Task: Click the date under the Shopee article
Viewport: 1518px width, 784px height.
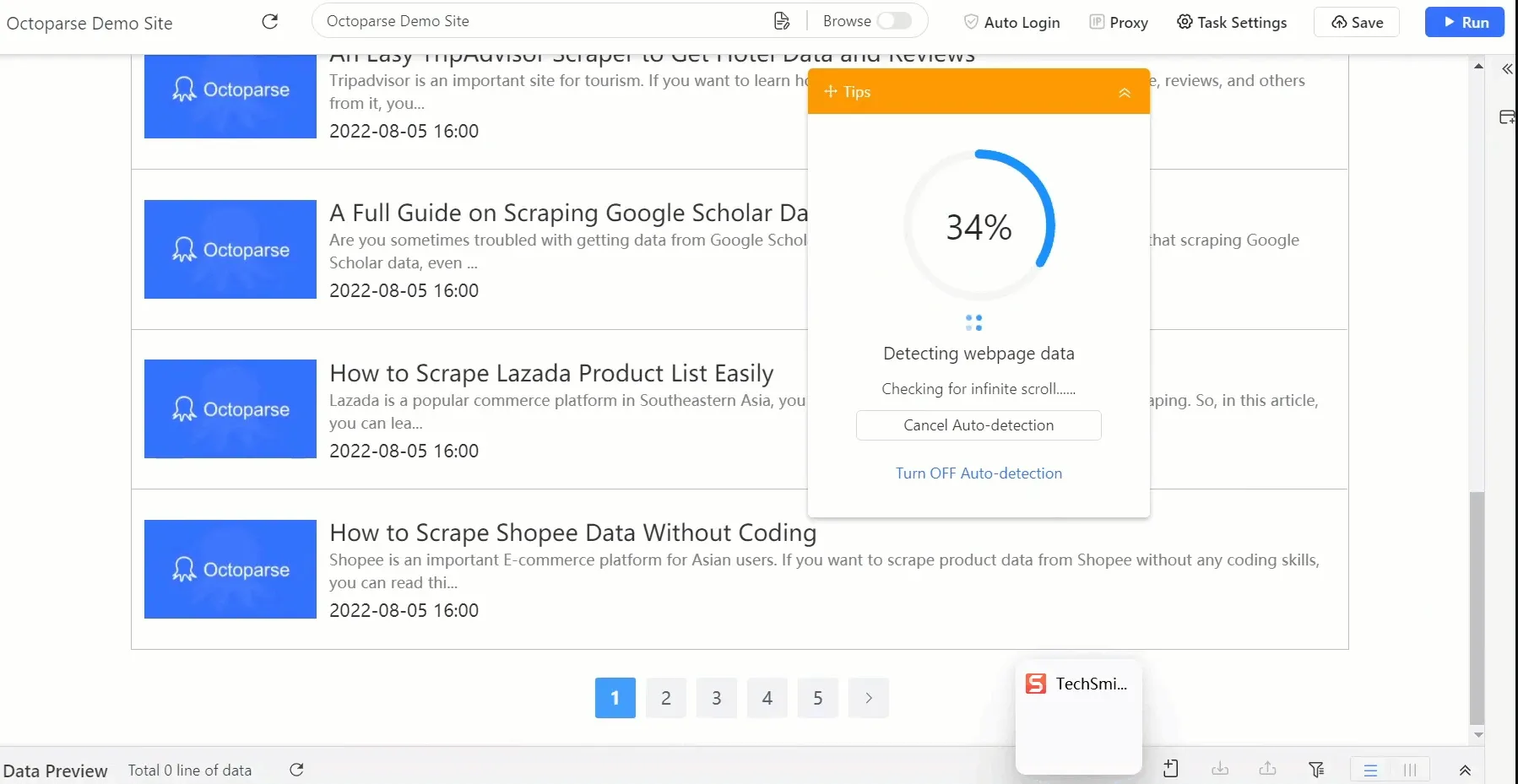Action: pos(404,610)
